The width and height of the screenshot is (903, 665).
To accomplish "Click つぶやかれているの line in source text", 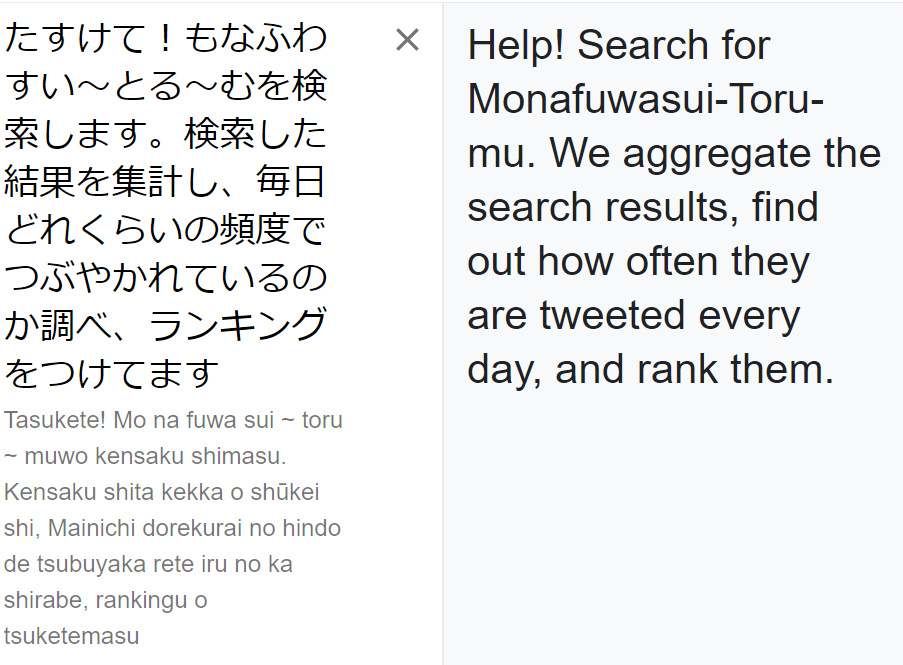I will coord(165,277).
